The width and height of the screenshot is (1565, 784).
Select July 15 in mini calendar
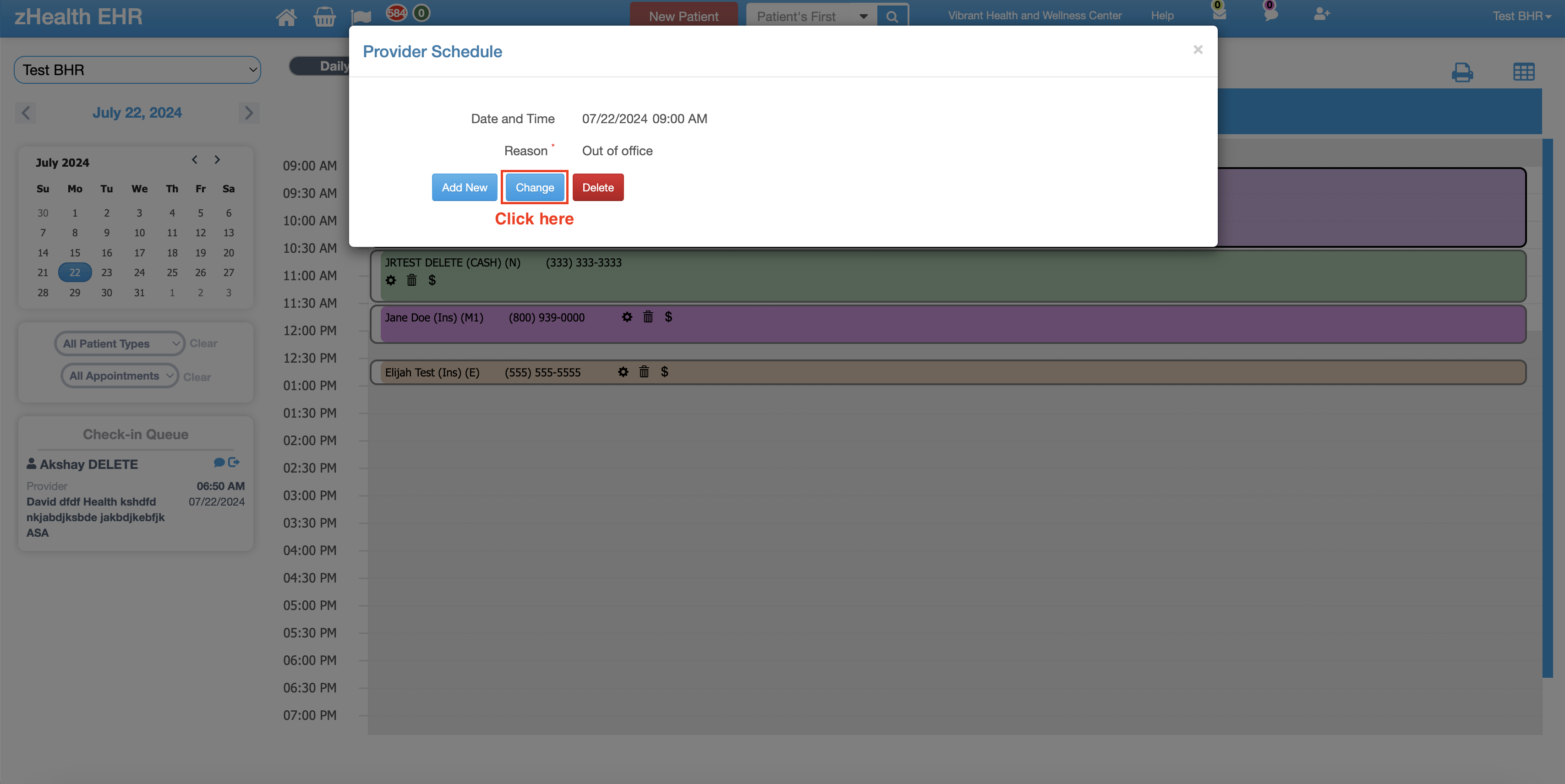tap(75, 253)
